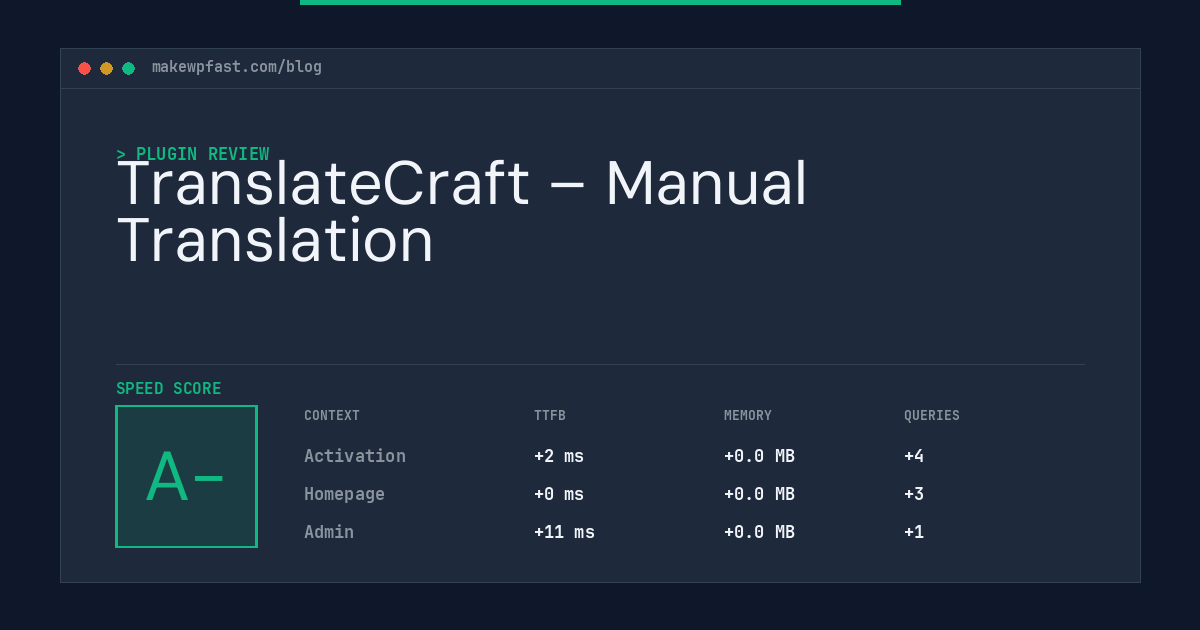1200x630 pixels.
Task: Click the A- speed score badge
Action: coord(186,476)
